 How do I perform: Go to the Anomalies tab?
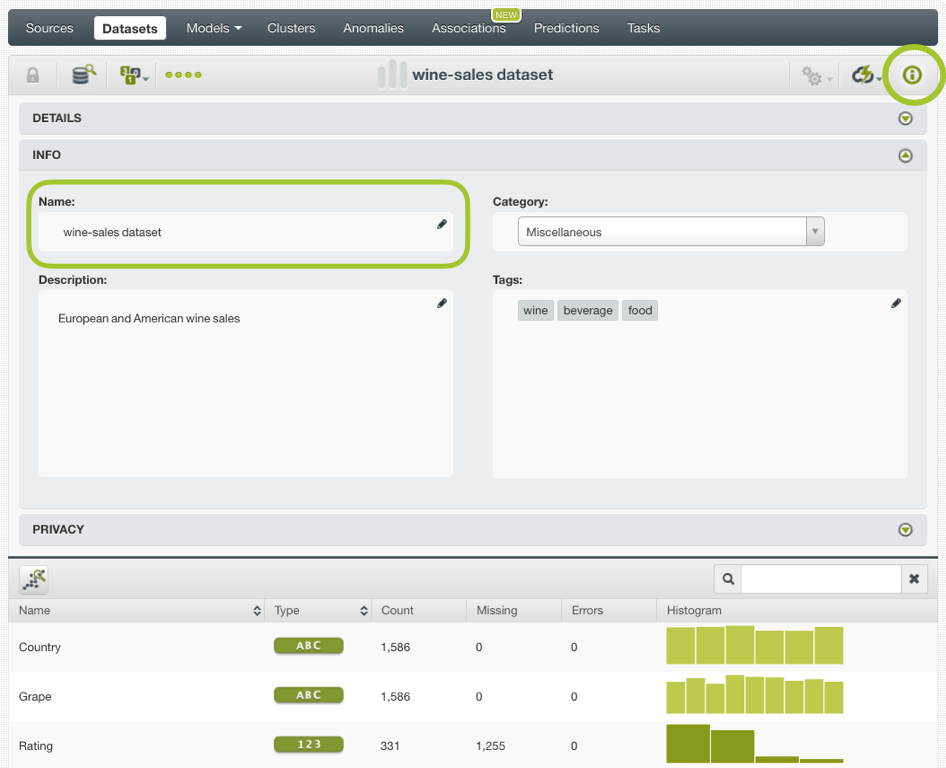pyautogui.click(x=373, y=28)
